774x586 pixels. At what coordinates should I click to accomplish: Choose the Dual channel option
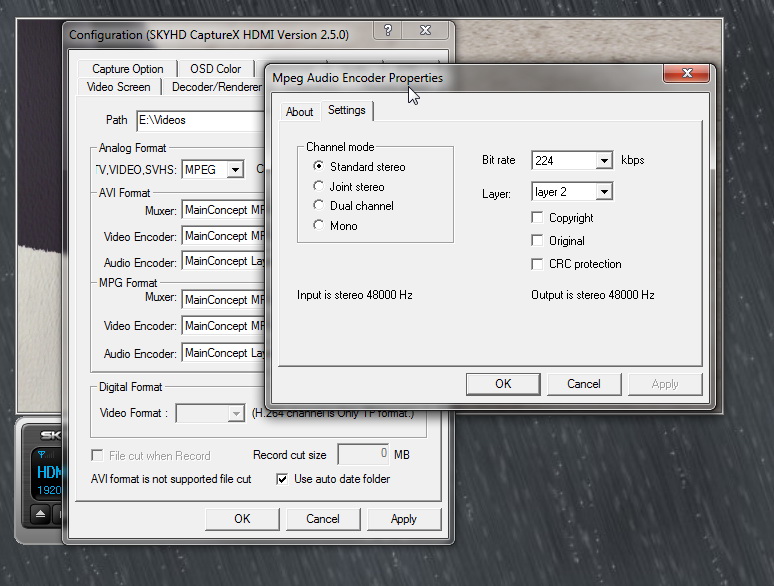319,206
